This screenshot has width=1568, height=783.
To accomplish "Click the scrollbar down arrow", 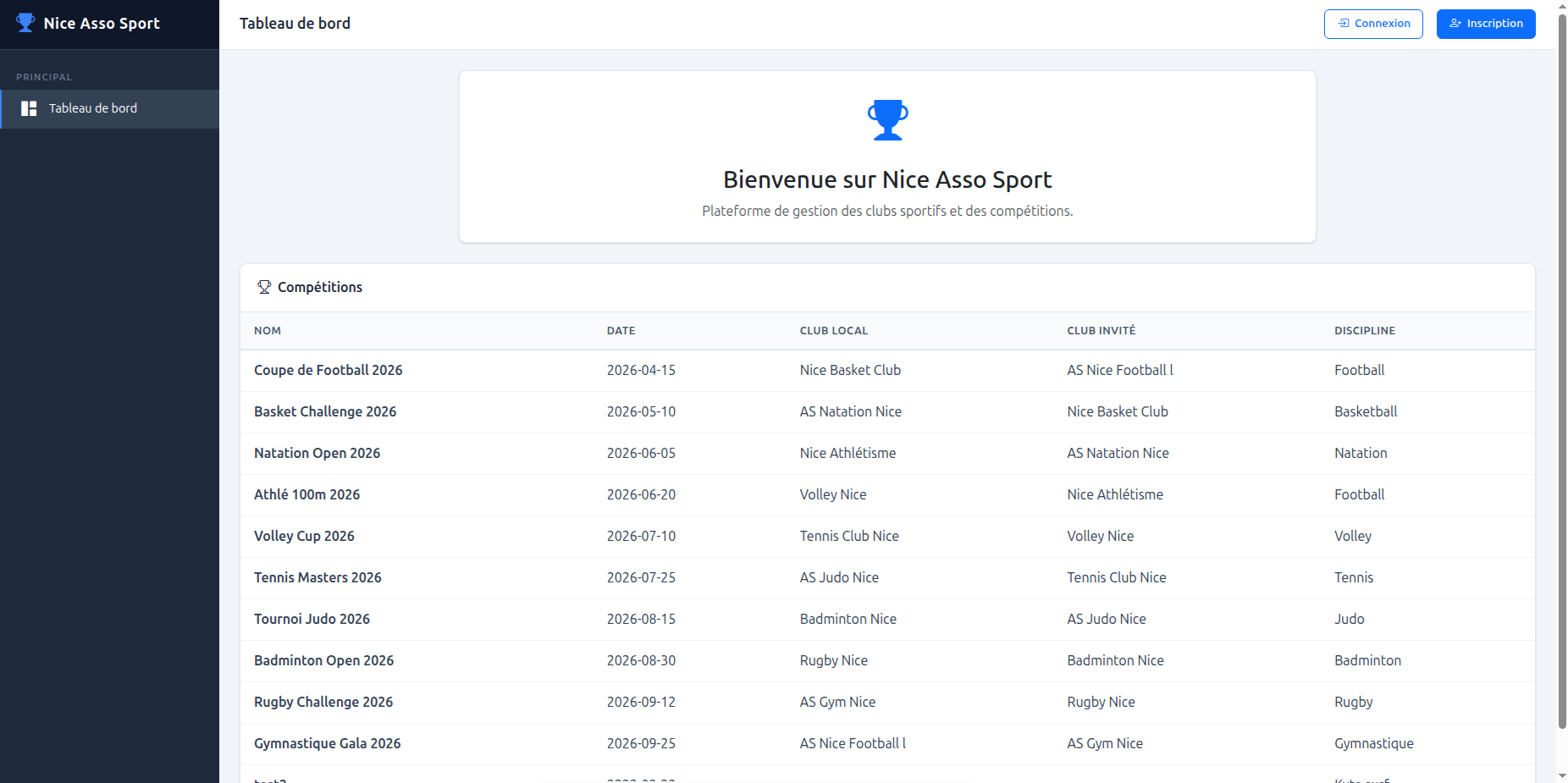I will coord(1562,775).
